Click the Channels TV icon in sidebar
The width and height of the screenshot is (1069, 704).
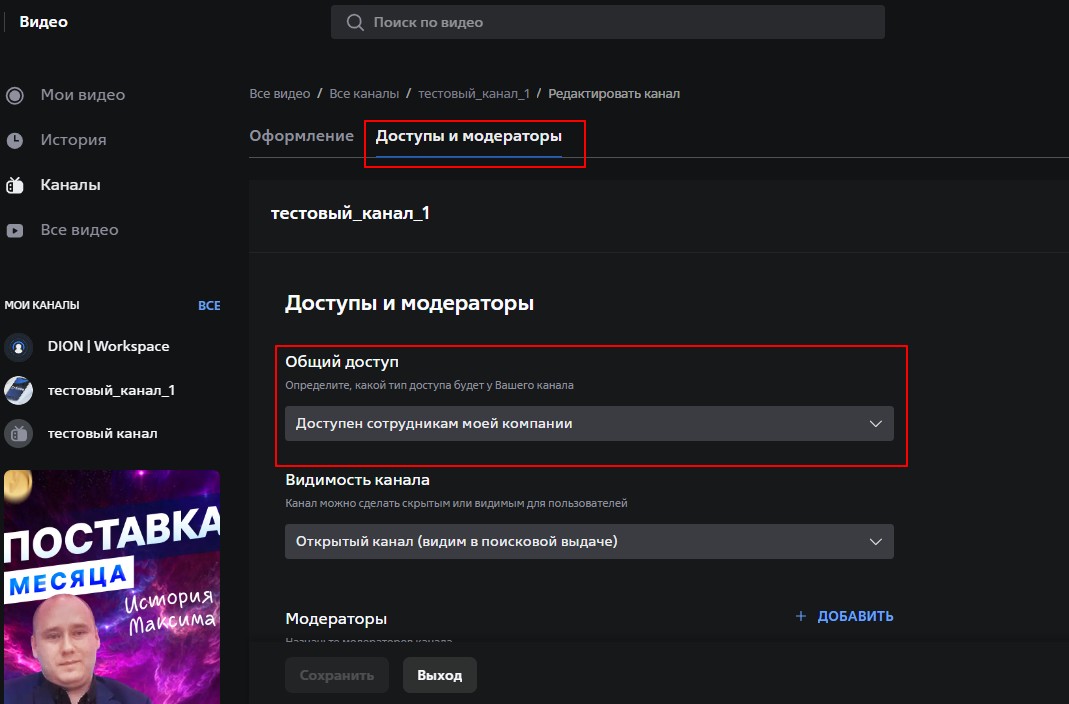[15, 185]
